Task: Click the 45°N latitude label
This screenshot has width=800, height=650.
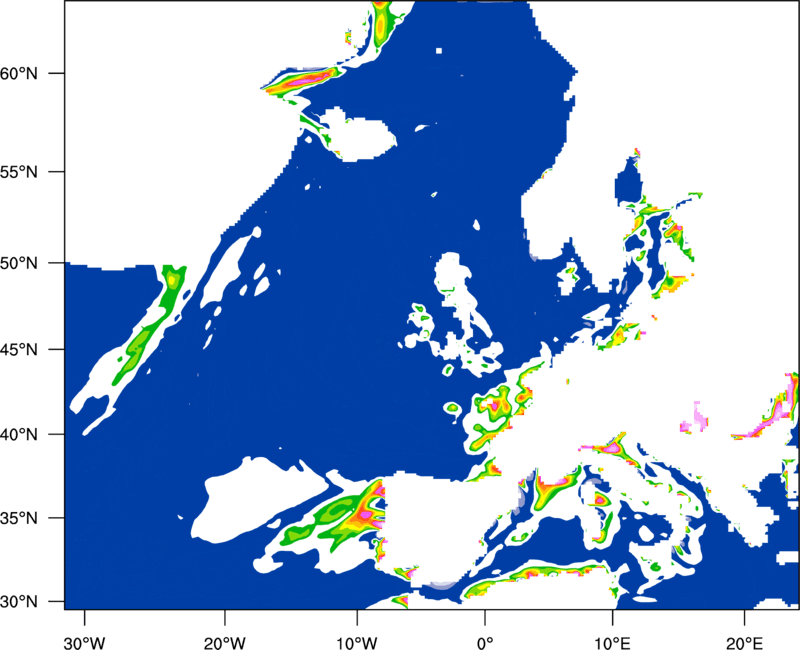Action: pos(19,349)
